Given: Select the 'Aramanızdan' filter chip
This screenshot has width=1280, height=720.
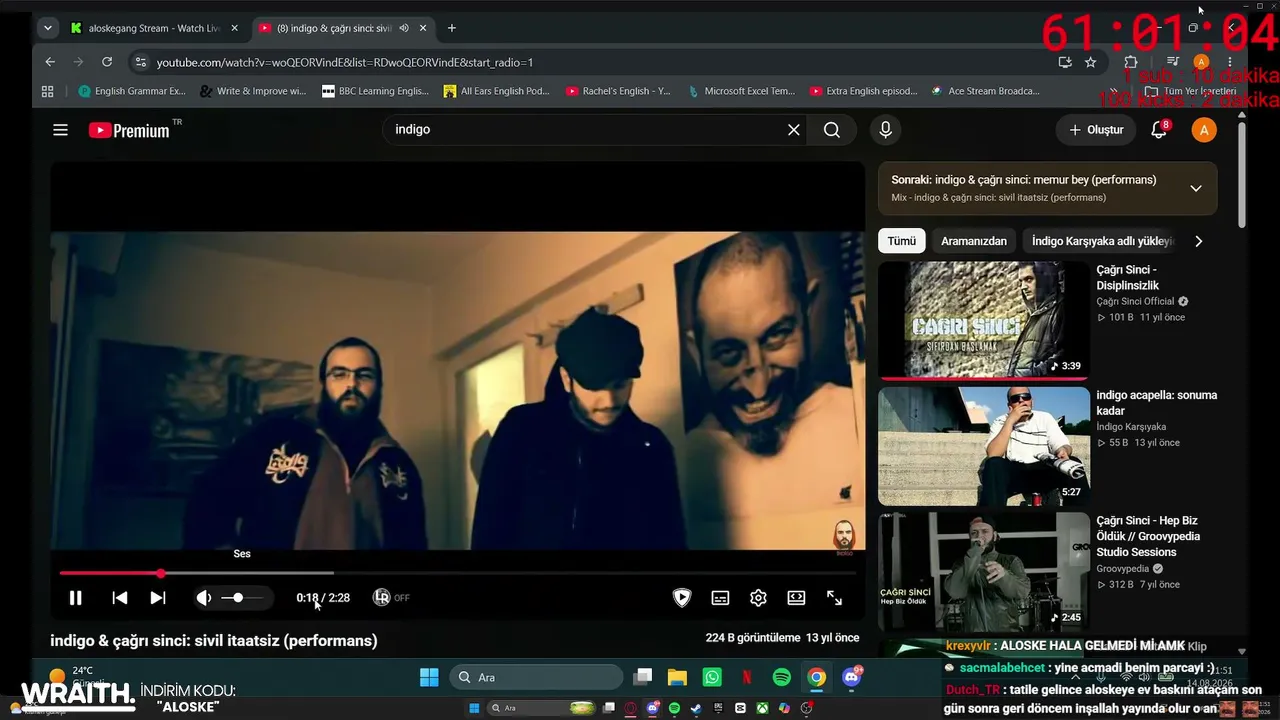Looking at the screenshot, I should tap(974, 241).
